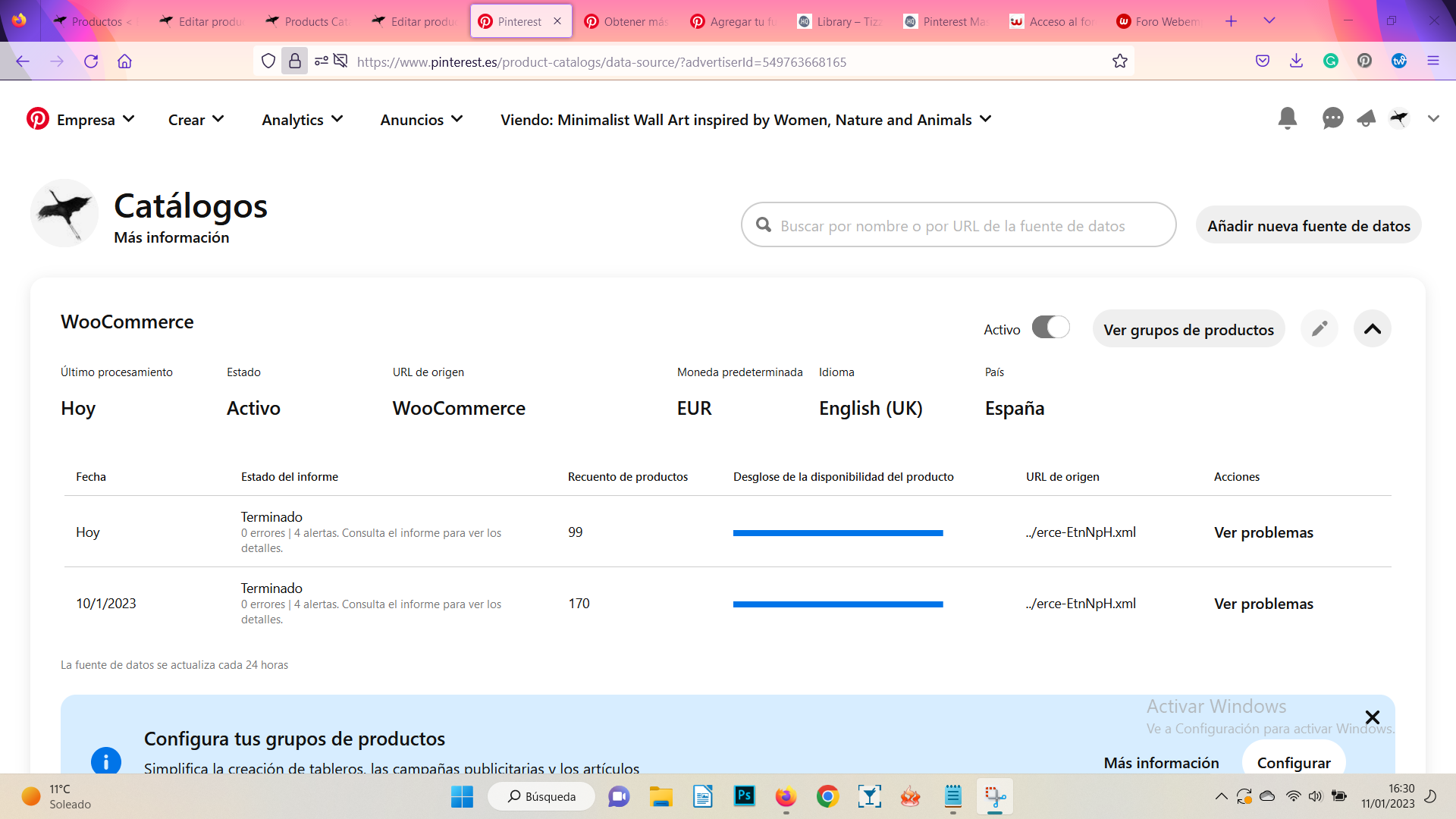Click the tracking protection shield icon
Viewport: 1456px width, 819px height.
coord(268,61)
